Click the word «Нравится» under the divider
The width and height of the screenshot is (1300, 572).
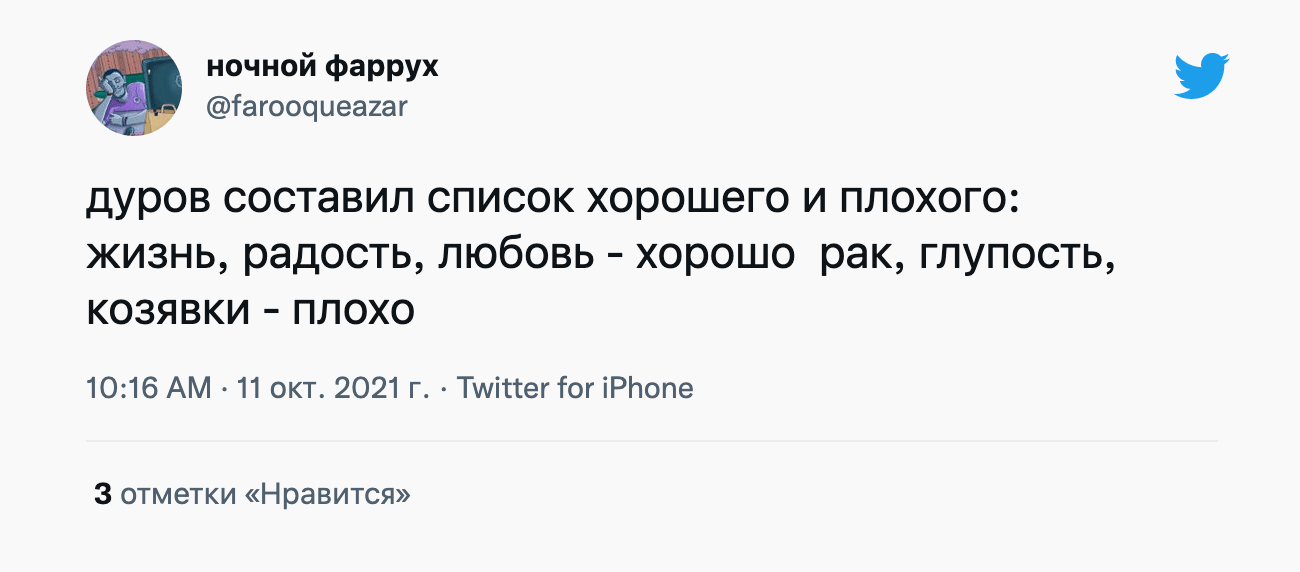[x=328, y=493]
